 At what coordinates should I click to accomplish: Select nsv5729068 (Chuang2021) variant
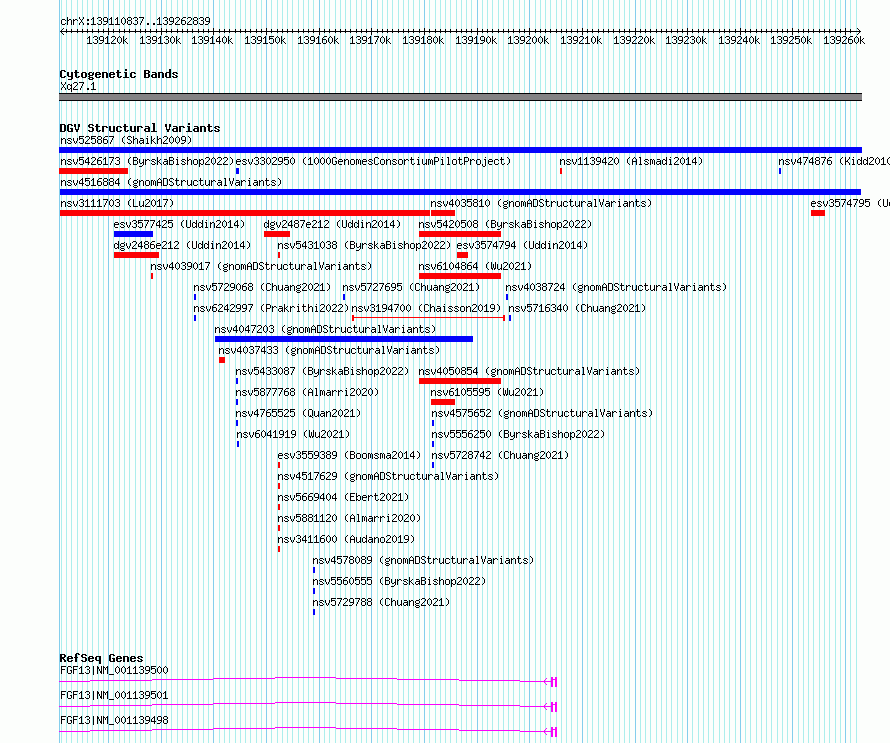point(262,287)
